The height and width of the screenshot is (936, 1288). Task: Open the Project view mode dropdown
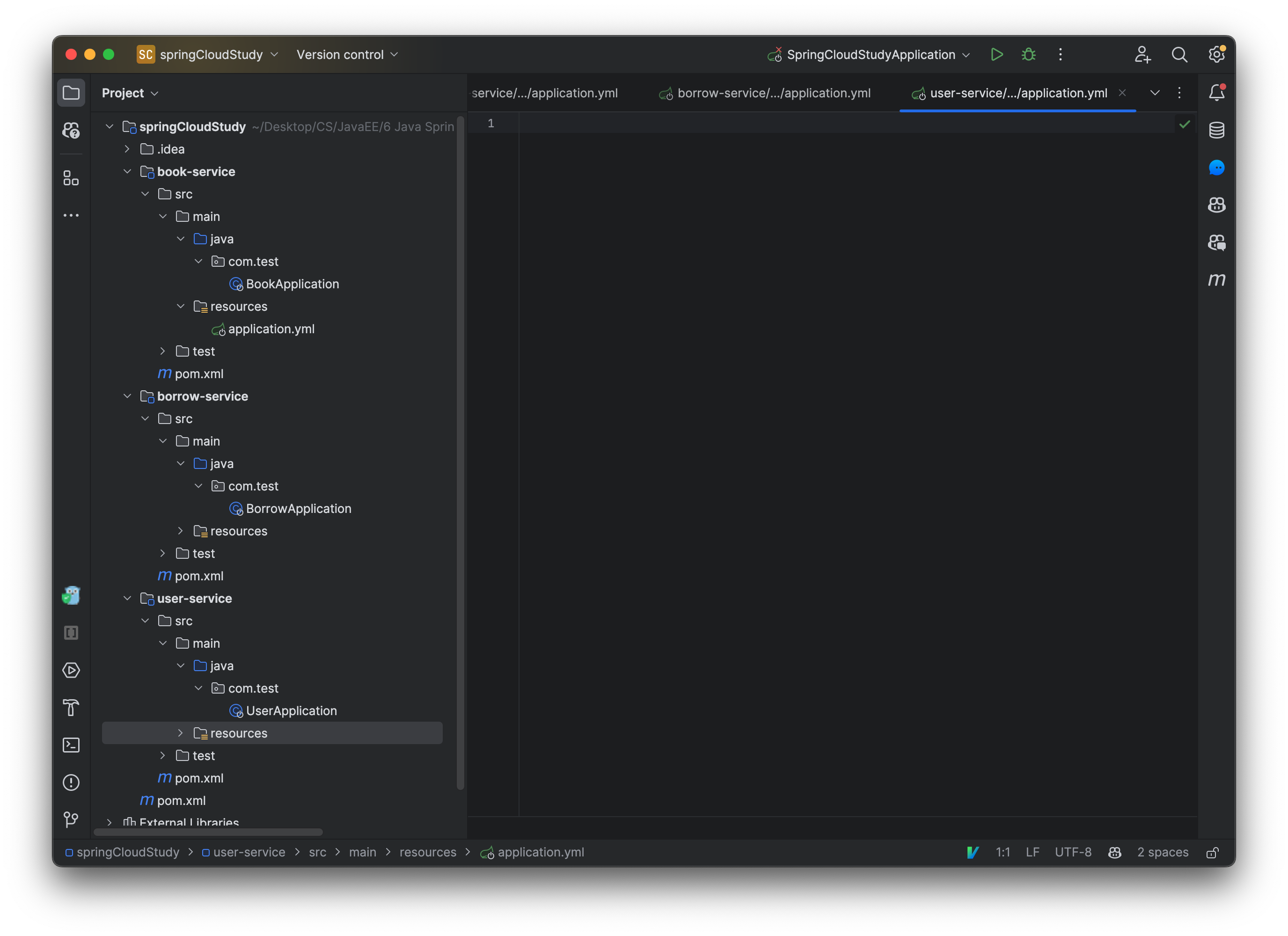tap(130, 93)
